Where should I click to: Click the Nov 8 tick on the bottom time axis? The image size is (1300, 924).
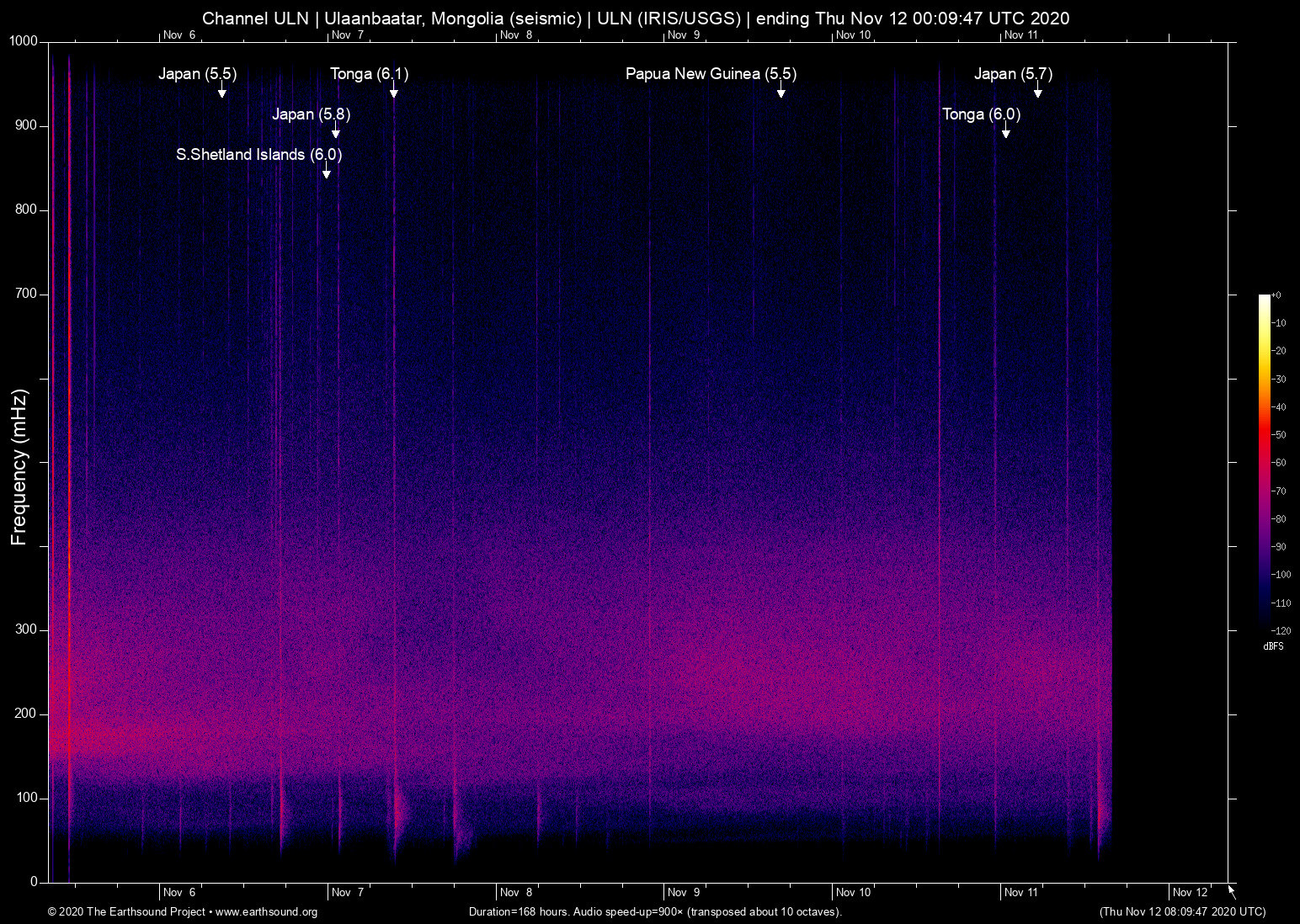click(515, 892)
